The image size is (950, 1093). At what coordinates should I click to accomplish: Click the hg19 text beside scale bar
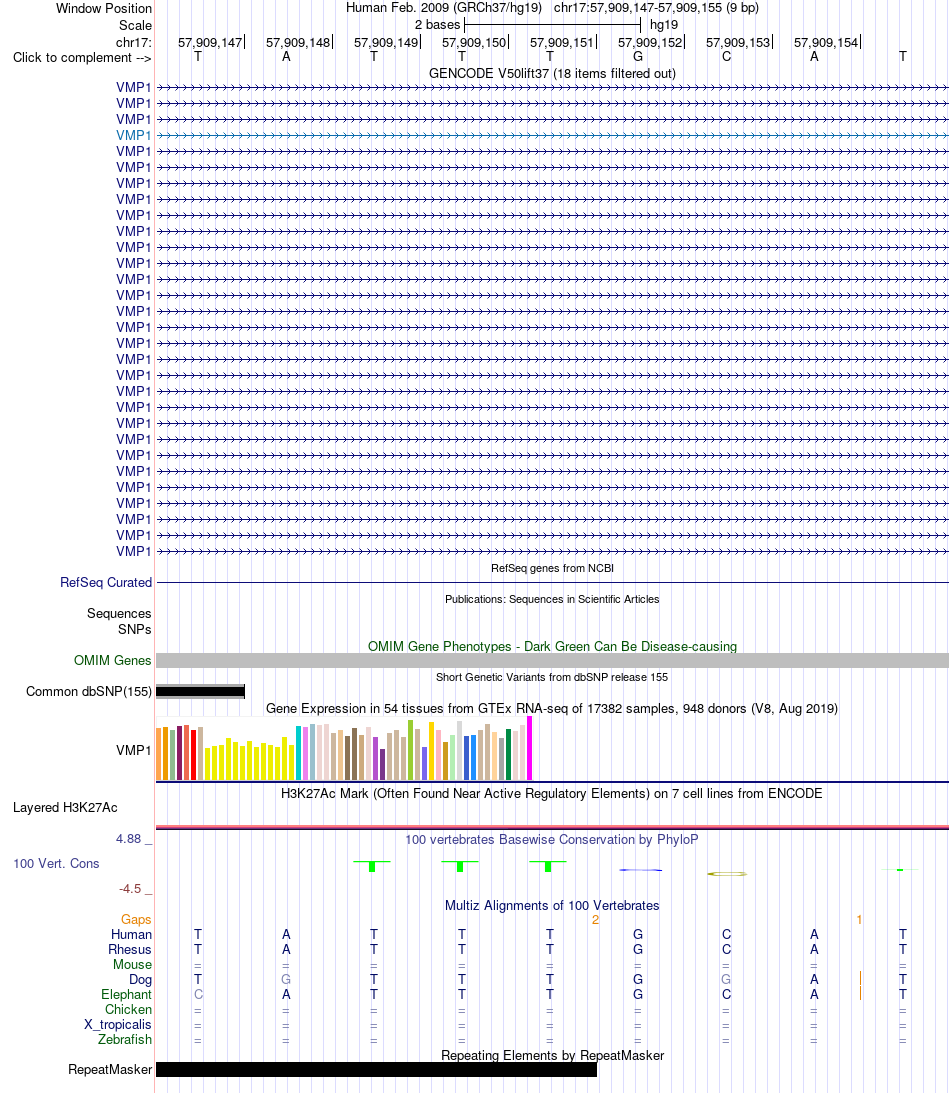pos(664,25)
